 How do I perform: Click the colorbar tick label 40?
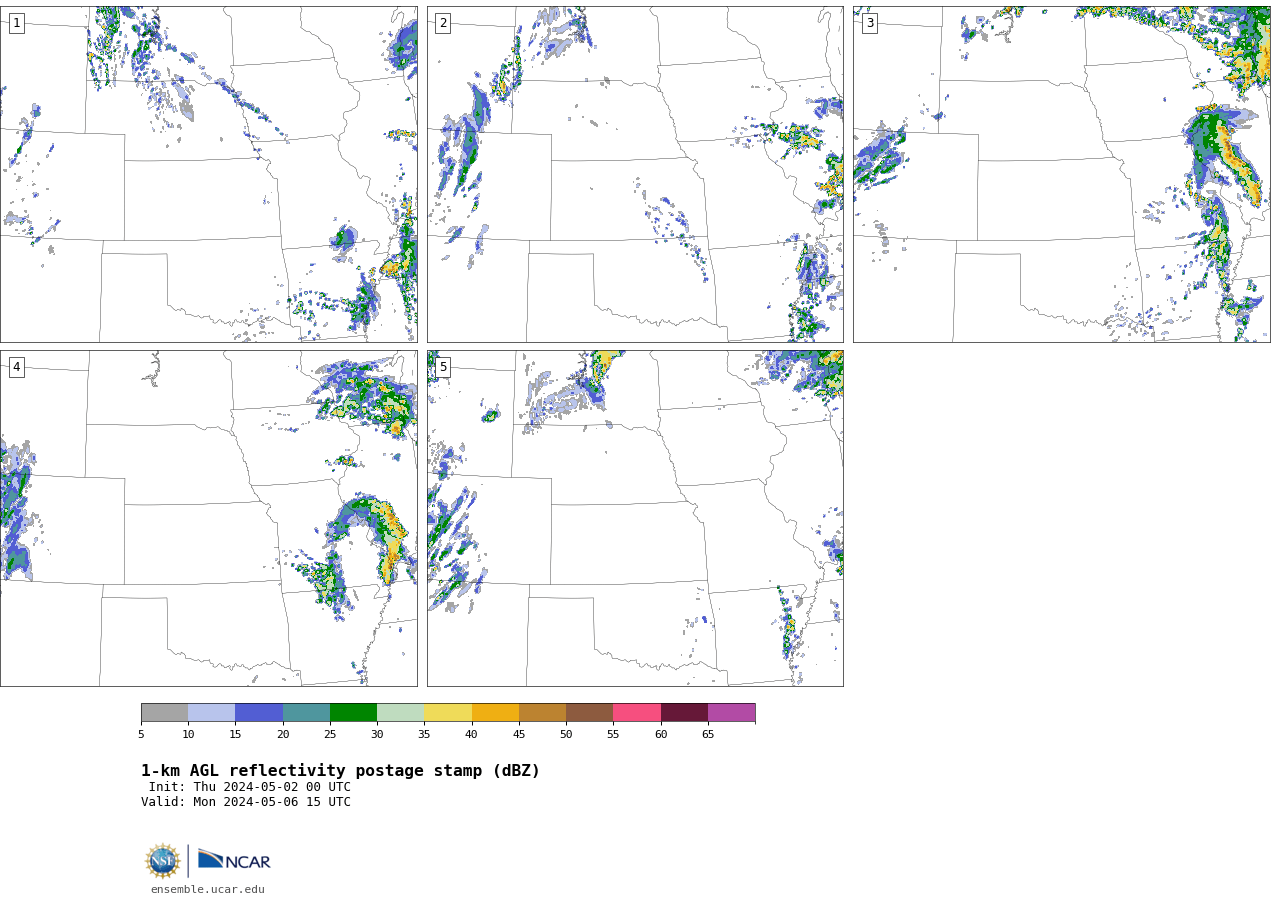[472, 735]
